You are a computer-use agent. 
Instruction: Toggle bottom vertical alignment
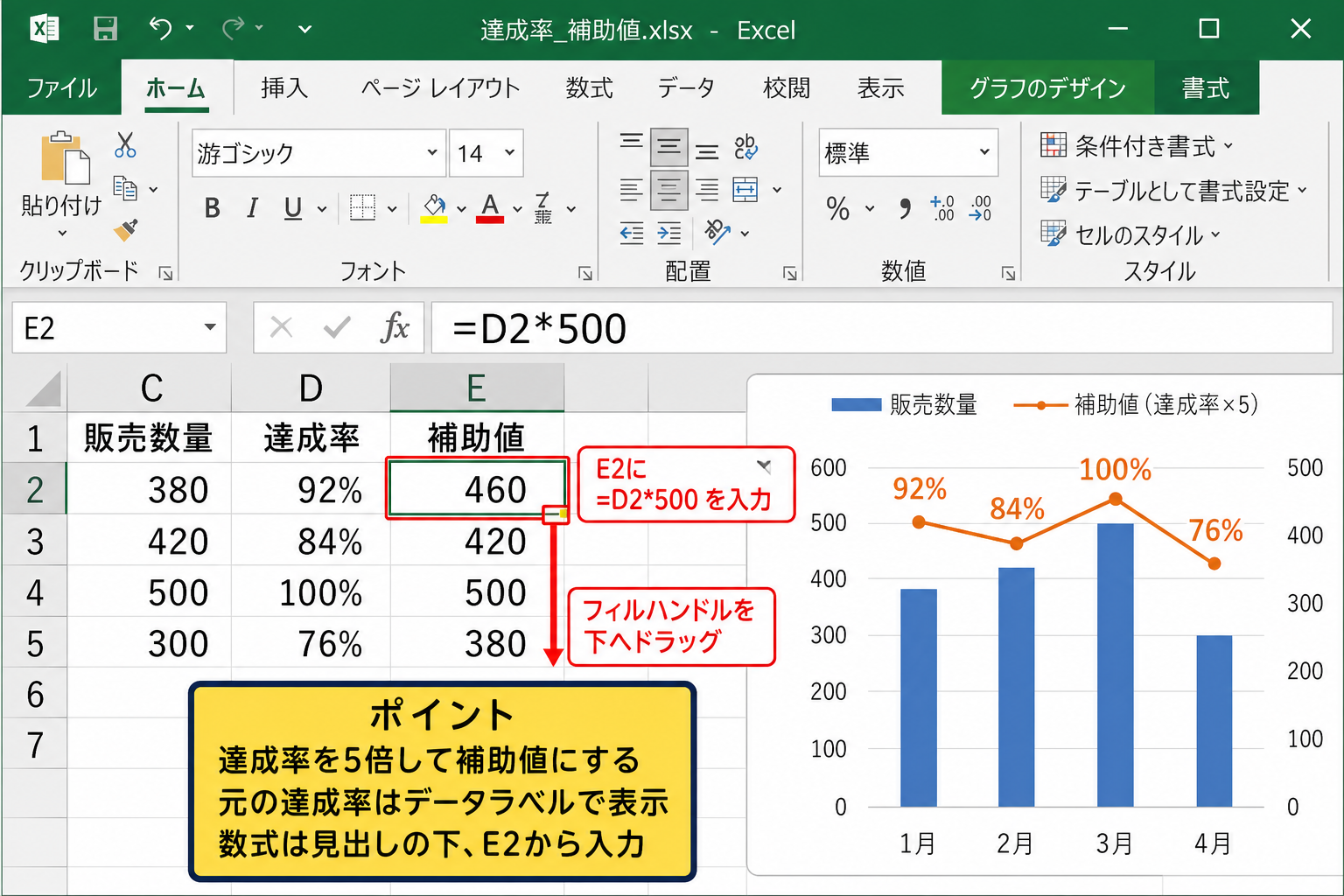click(x=707, y=149)
